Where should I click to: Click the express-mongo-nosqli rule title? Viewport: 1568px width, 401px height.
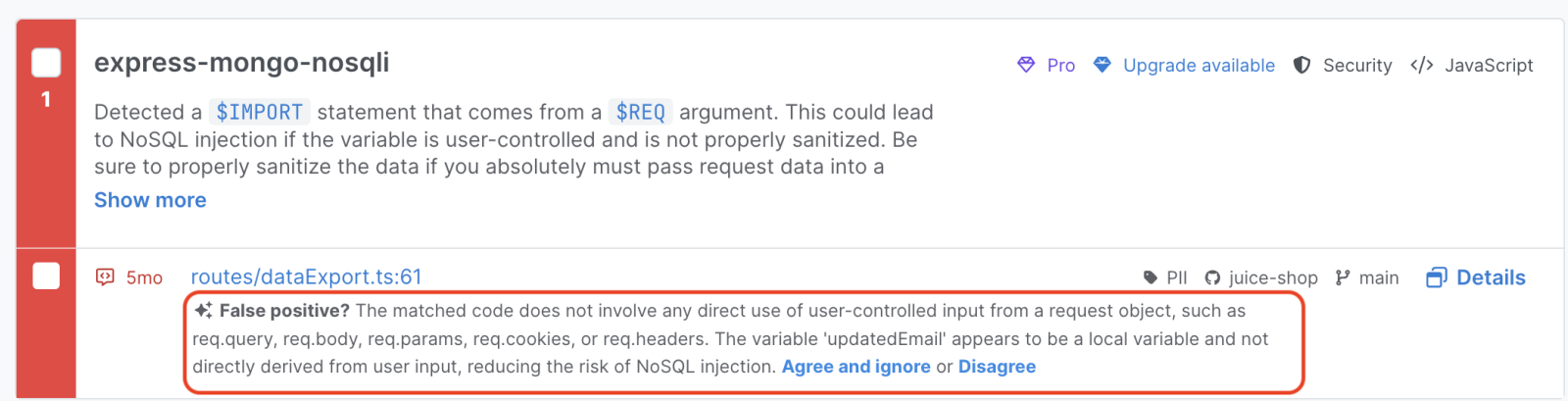click(x=241, y=63)
